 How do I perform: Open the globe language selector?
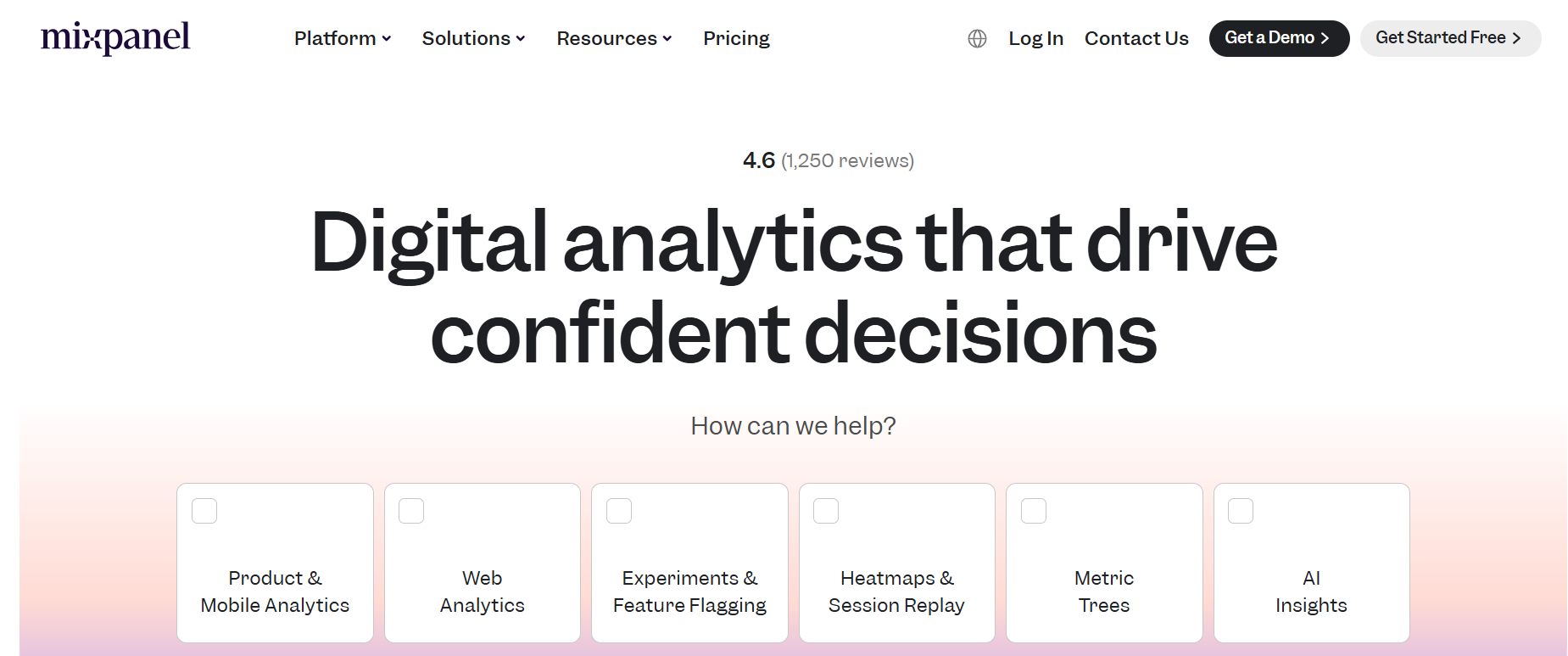977,38
